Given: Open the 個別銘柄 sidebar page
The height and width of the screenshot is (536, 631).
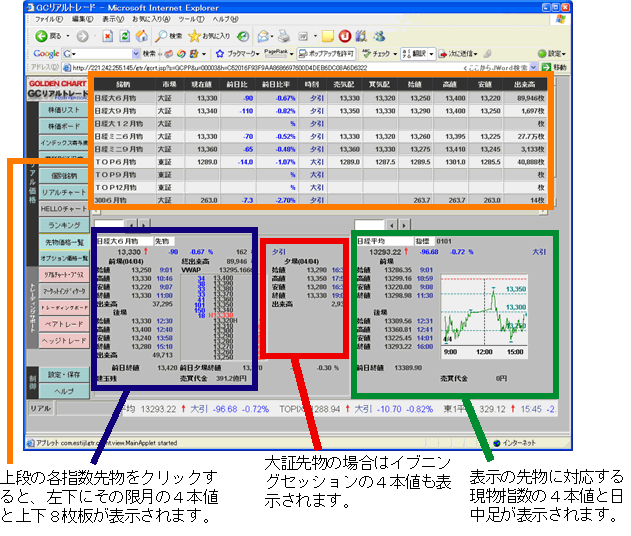Looking at the screenshot, I should pos(64,176).
